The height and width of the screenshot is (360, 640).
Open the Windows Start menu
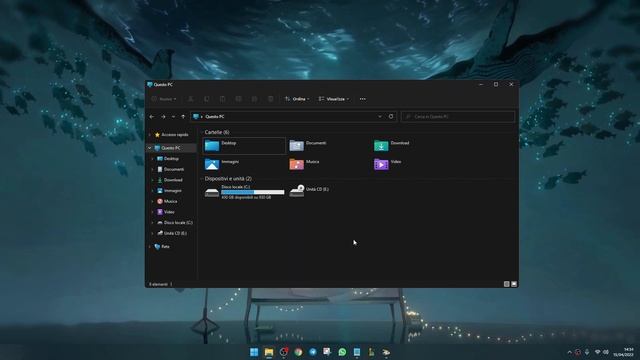254,352
